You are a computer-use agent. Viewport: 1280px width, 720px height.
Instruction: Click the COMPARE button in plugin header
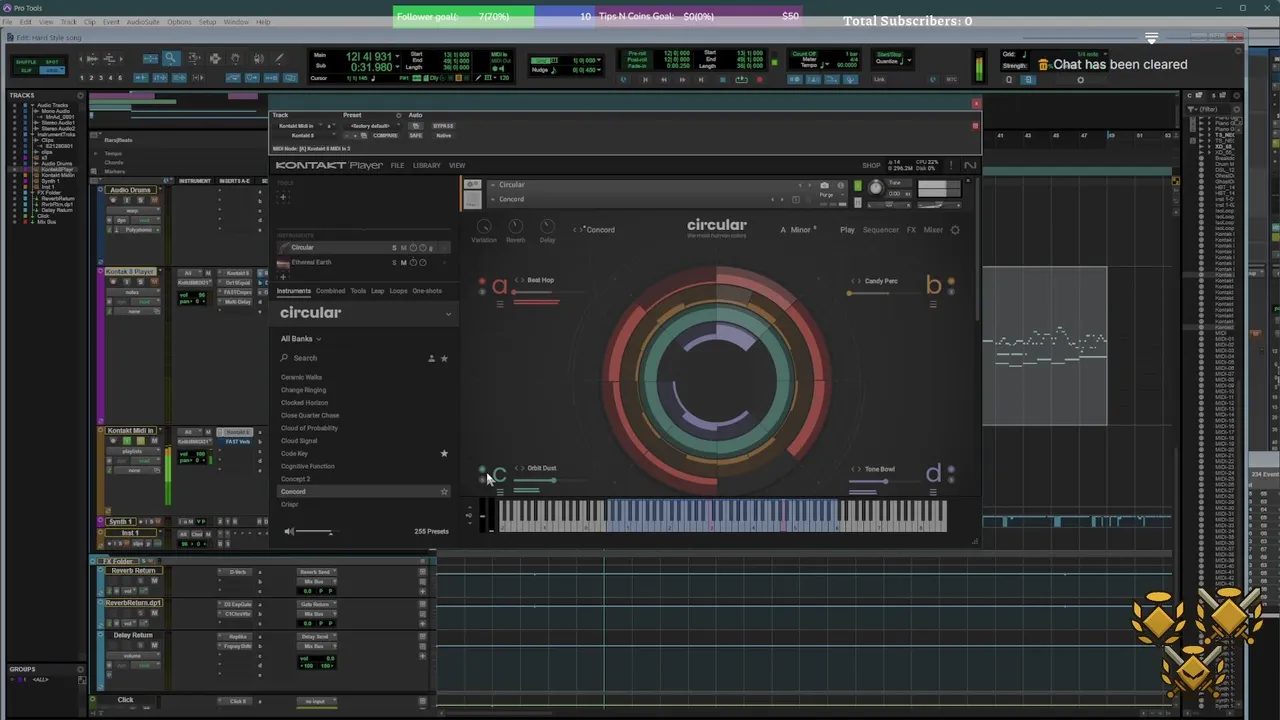[x=385, y=135]
